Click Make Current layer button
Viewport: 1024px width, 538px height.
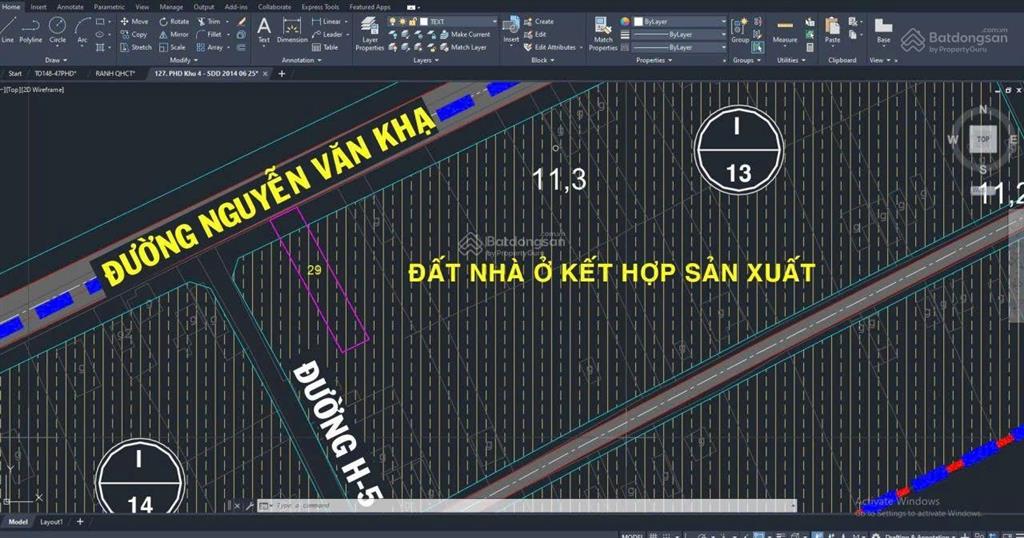click(464, 35)
